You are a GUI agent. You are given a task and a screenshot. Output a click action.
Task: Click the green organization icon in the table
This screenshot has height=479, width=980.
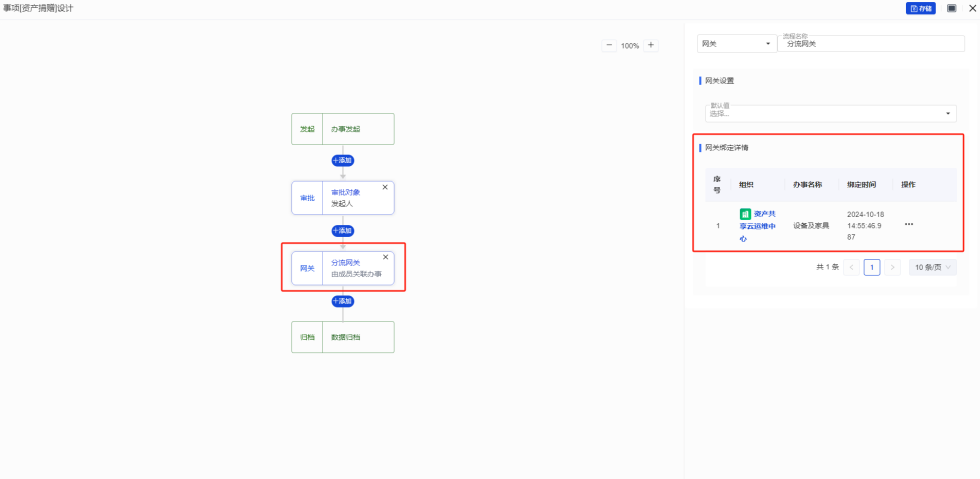[x=745, y=214]
